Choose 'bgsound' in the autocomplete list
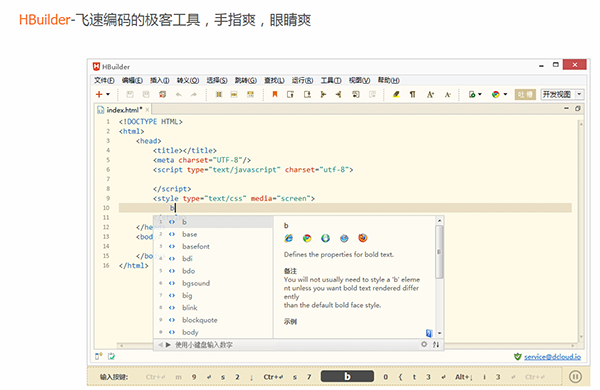Image resolution: width=600 pixels, height=390 pixels. [x=214, y=283]
